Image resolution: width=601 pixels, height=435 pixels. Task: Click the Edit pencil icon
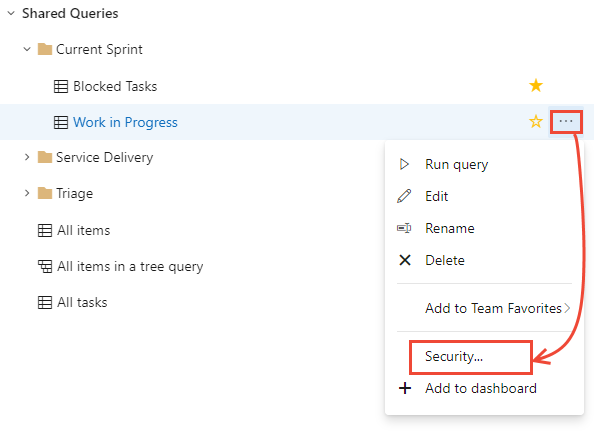(x=405, y=196)
